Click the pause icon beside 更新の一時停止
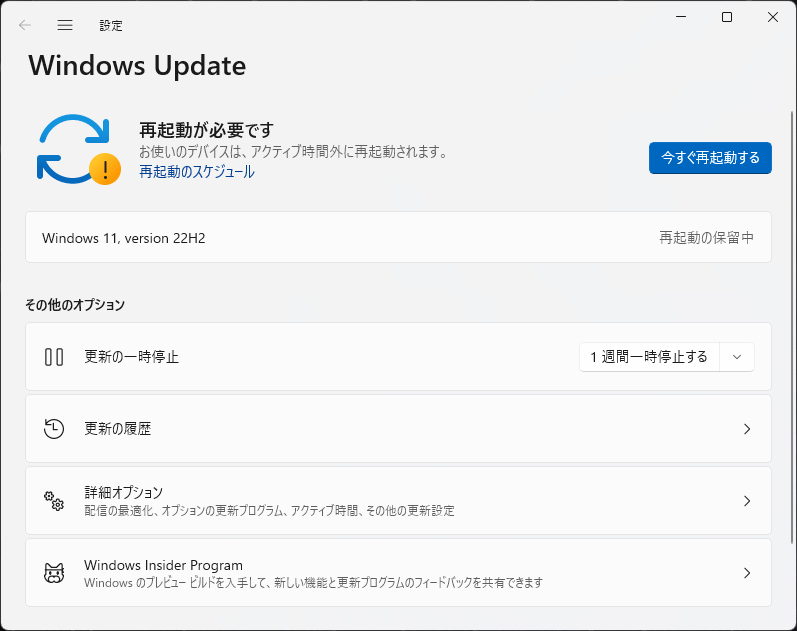797x631 pixels. tap(54, 357)
